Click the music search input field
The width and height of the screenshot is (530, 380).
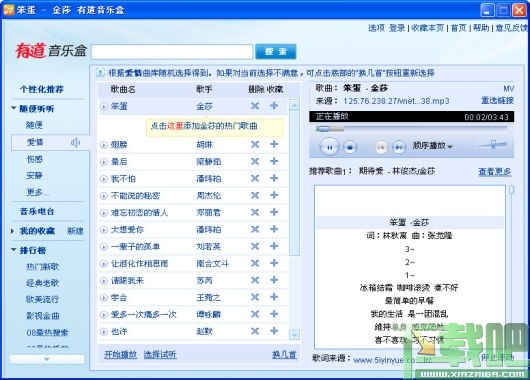172,52
